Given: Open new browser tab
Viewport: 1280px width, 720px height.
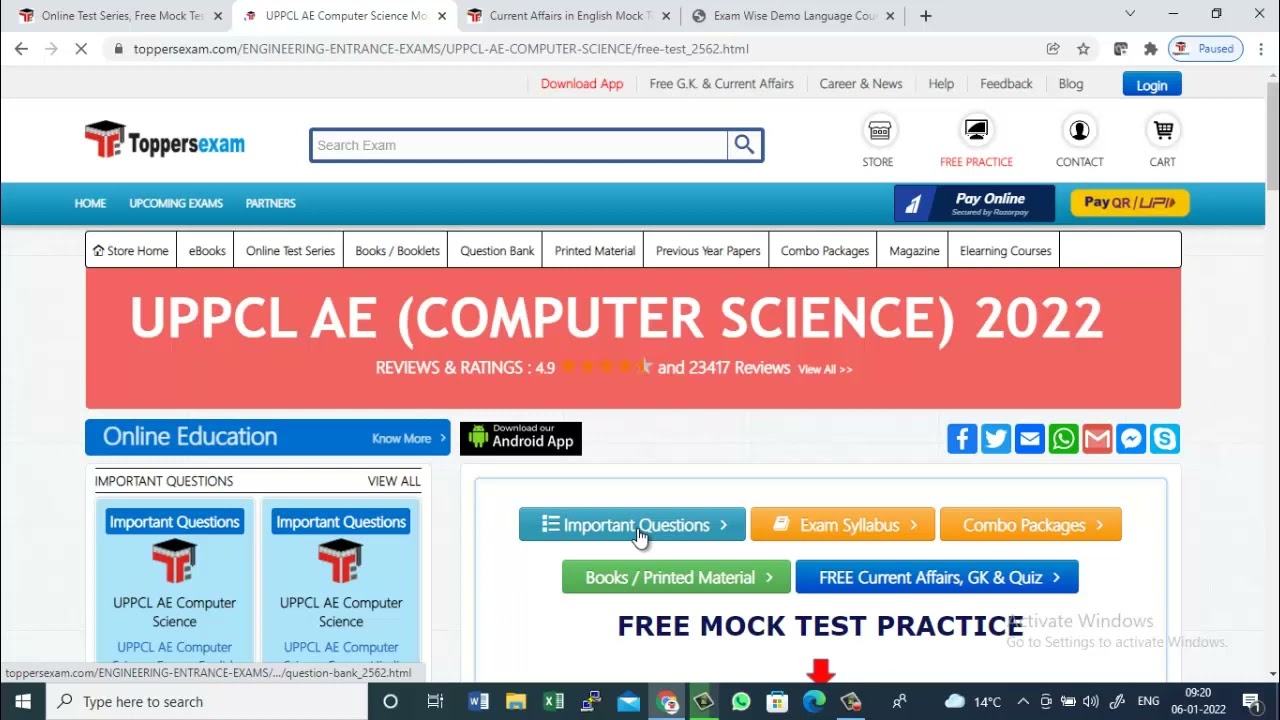Looking at the screenshot, I should click(x=926, y=15).
